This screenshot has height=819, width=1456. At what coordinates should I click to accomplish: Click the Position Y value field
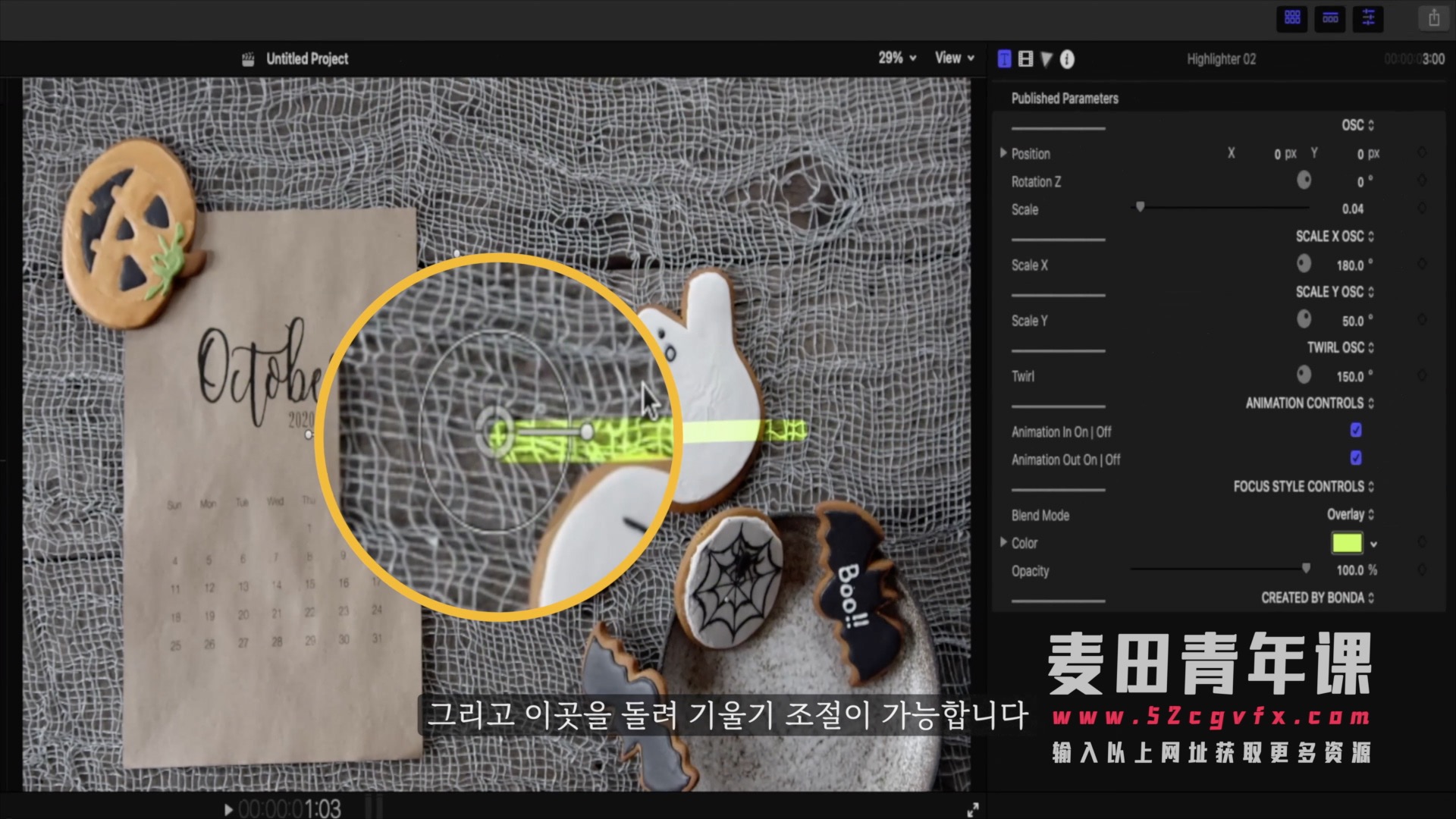[1368, 154]
